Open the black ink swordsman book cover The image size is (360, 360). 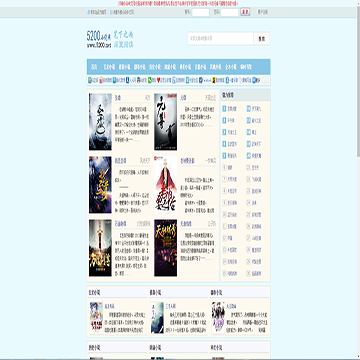click(x=166, y=122)
